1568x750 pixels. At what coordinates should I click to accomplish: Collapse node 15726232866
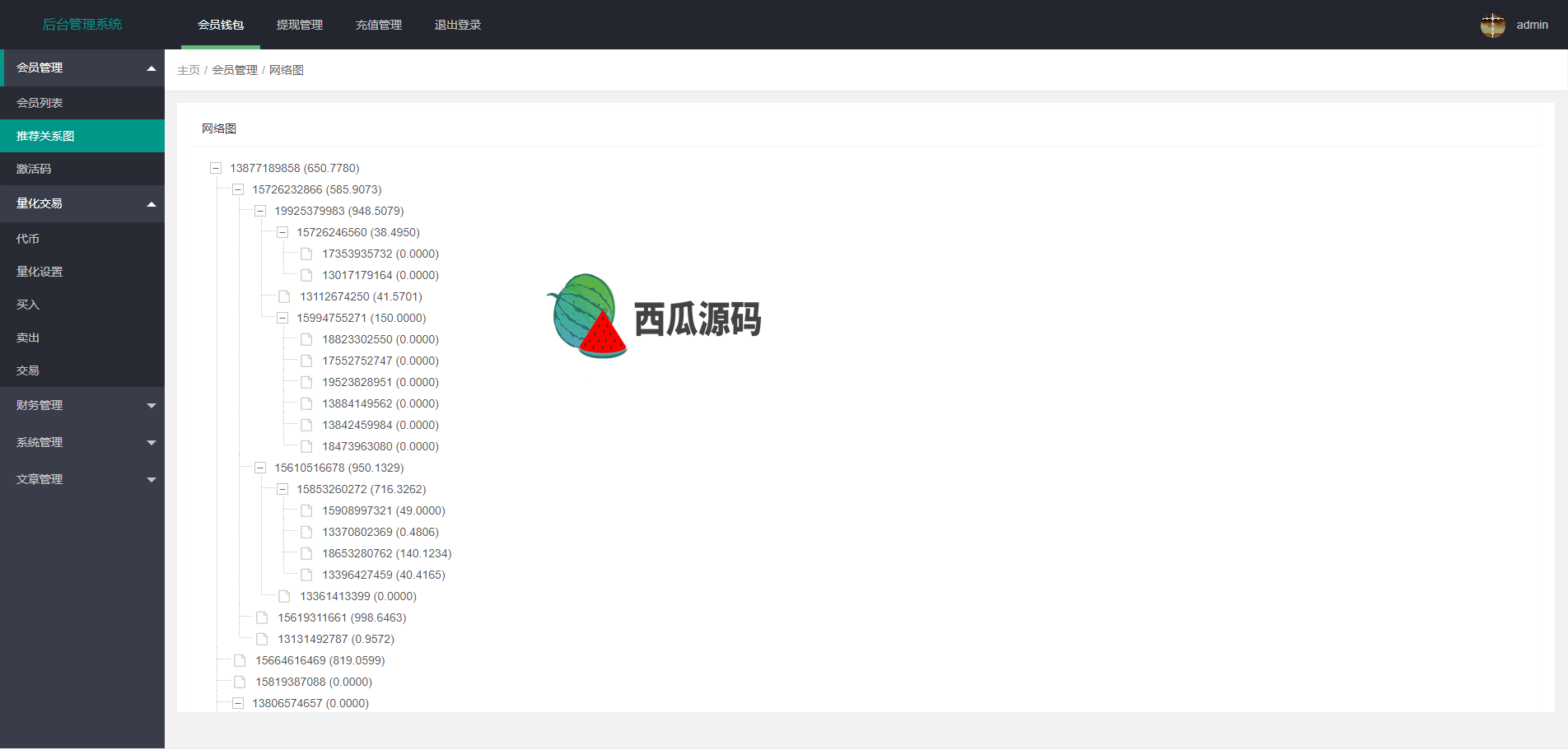(x=238, y=189)
